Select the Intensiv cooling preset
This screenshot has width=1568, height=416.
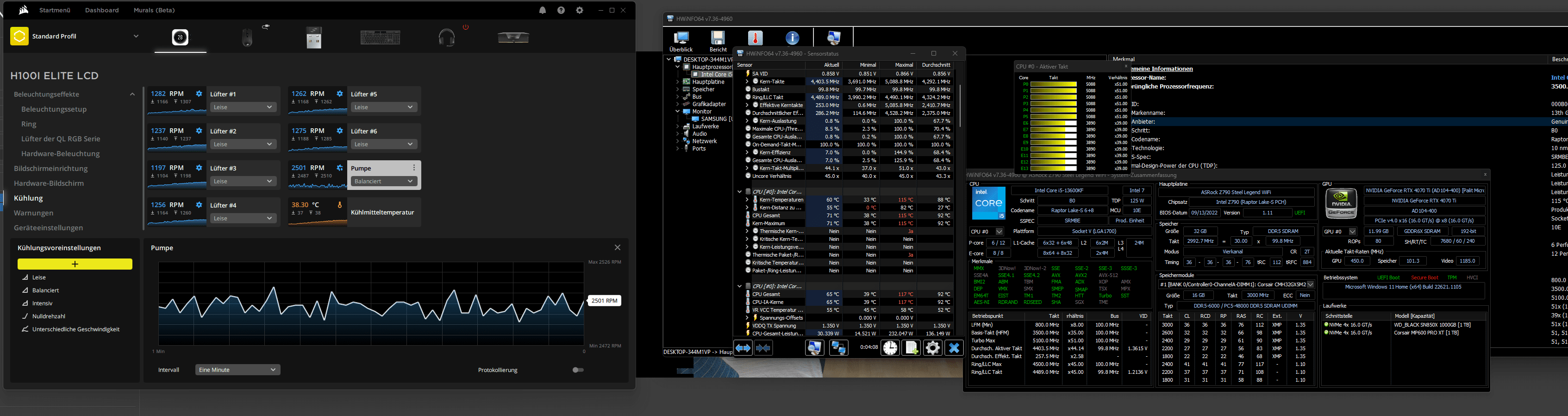pyautogui.click(x=42, y=303)
